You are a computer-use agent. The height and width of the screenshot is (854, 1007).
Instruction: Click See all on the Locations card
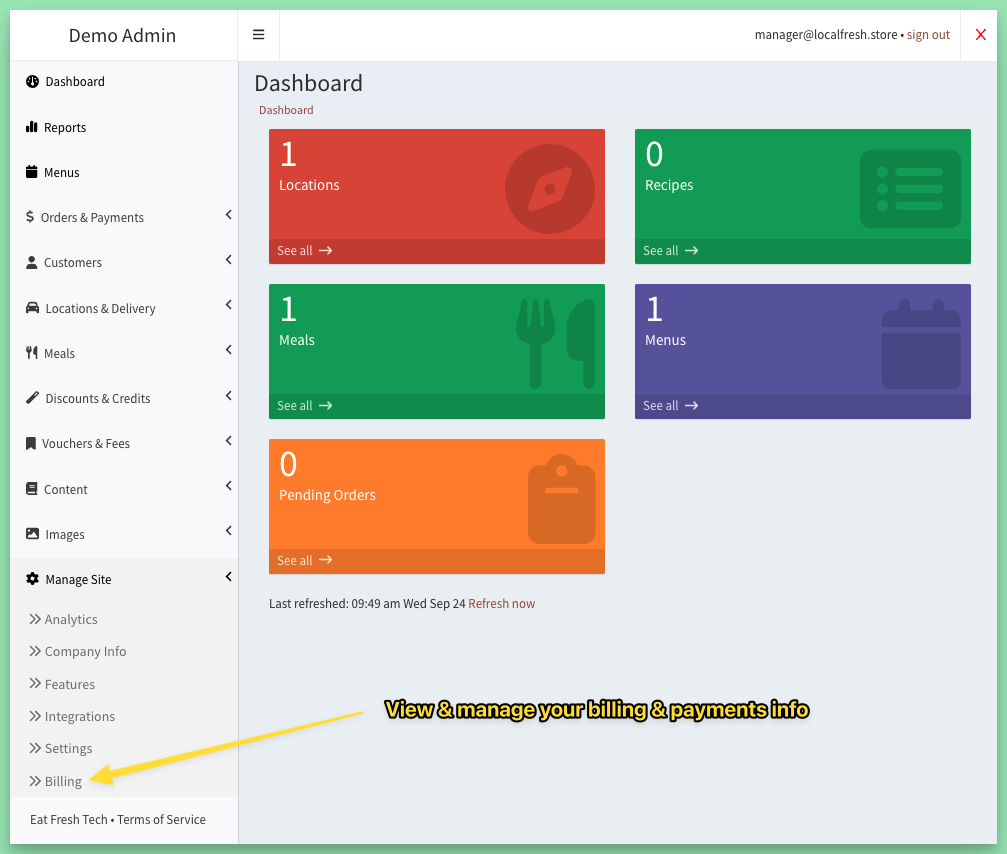click(x=304, y=250)
